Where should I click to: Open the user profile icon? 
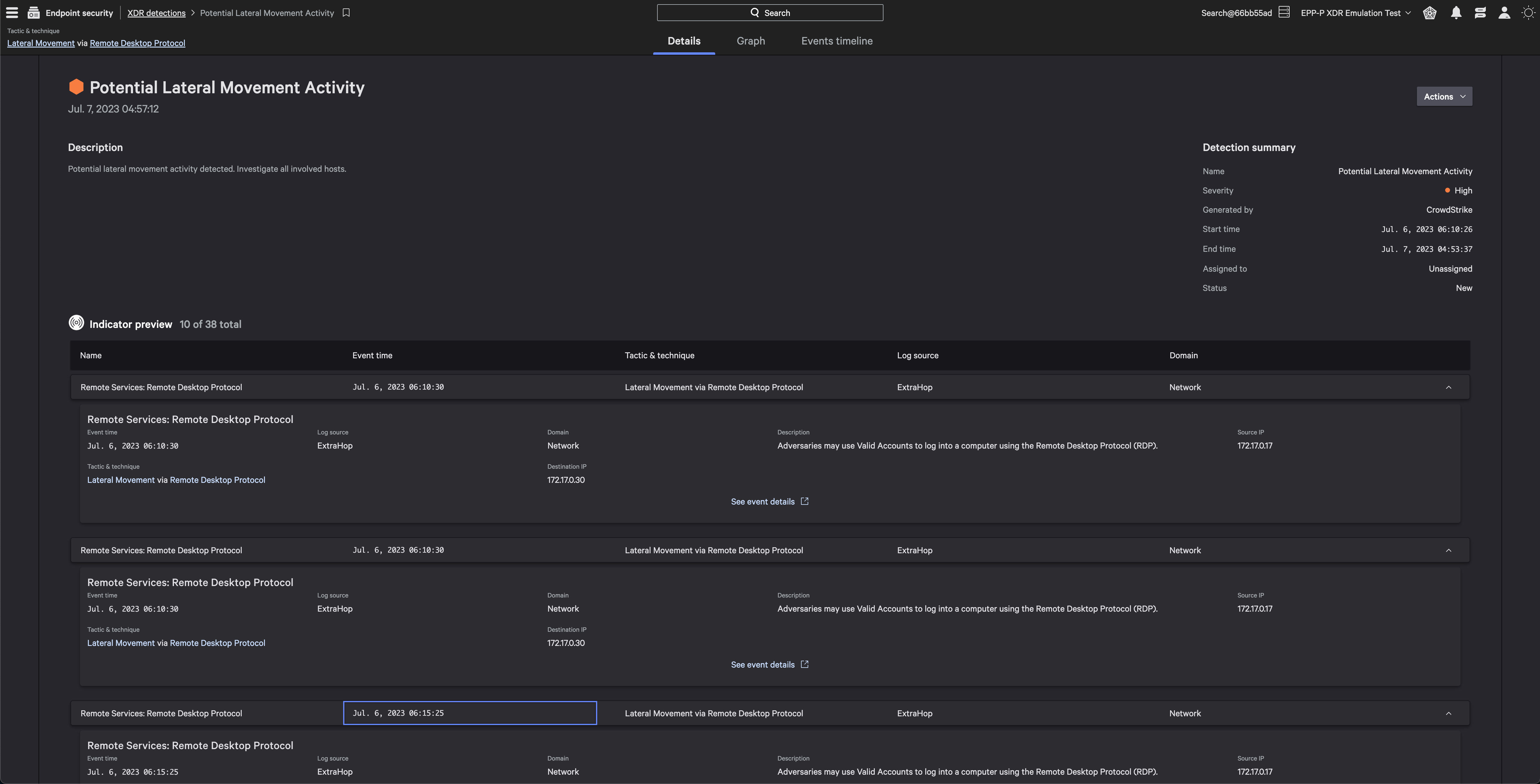pos(1504,13)
